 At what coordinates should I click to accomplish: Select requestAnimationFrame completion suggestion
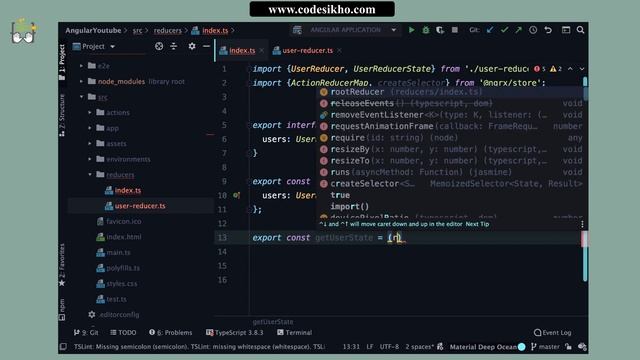click(x=451, y=126)
